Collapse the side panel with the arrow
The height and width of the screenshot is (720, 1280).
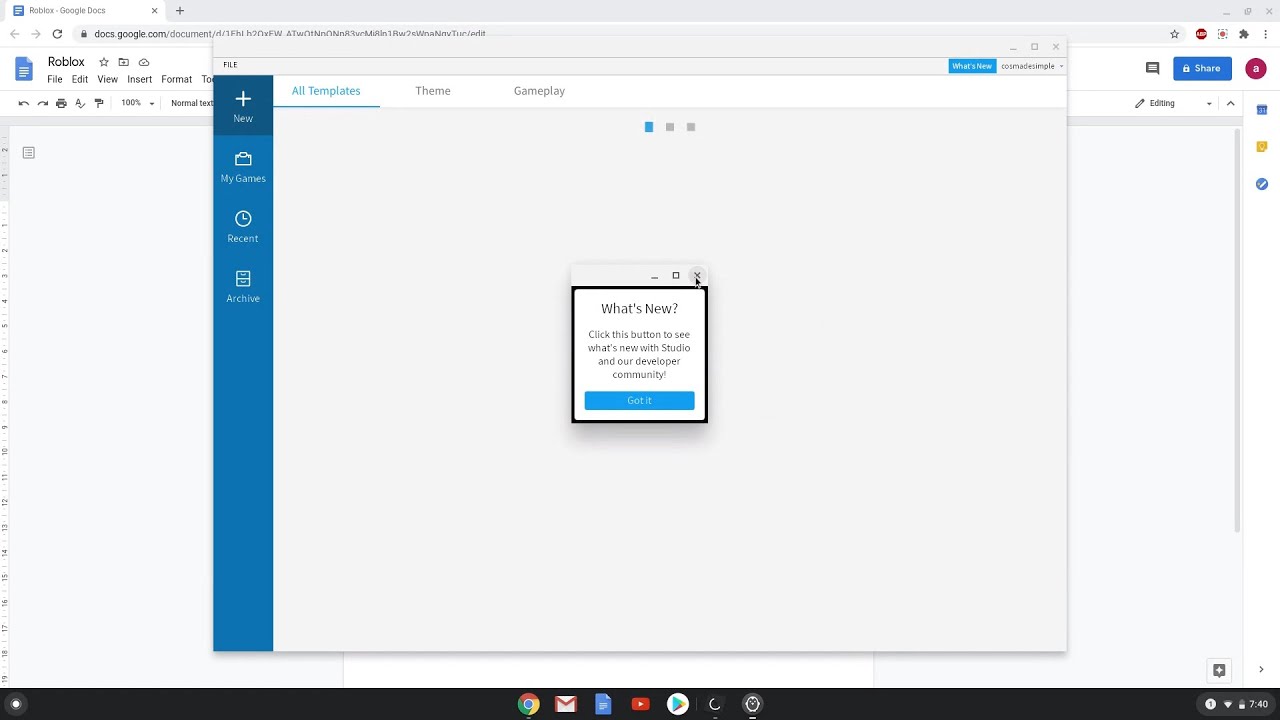(1261, 670)
